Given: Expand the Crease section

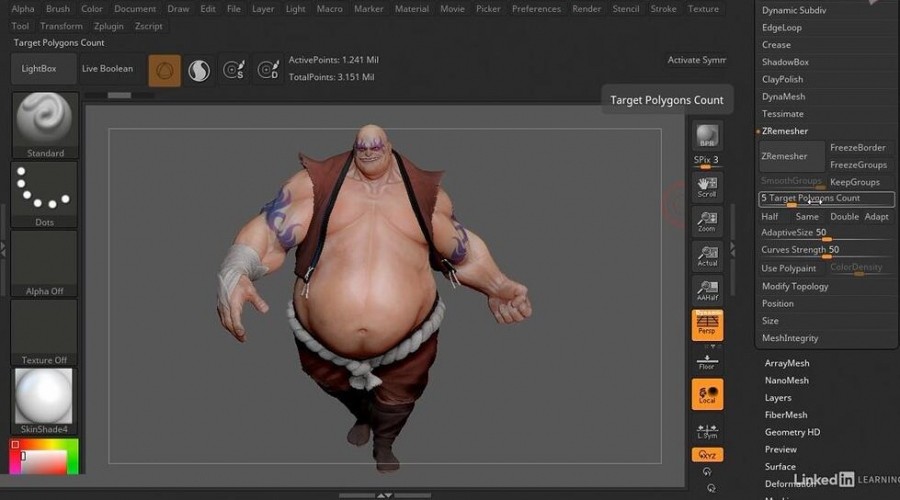Looking at the screenshot, I should click(776, 45).
